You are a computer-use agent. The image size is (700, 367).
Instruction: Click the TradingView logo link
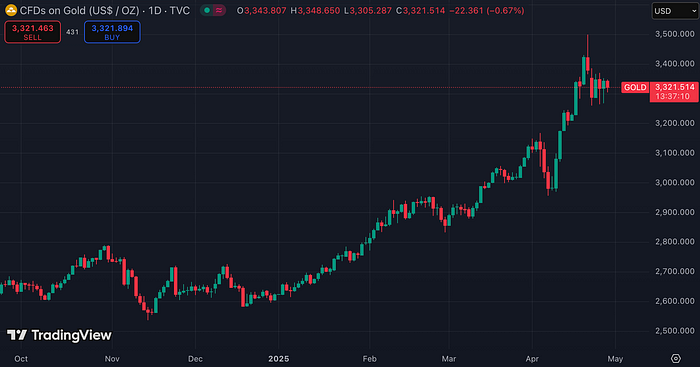click(59, 335)
